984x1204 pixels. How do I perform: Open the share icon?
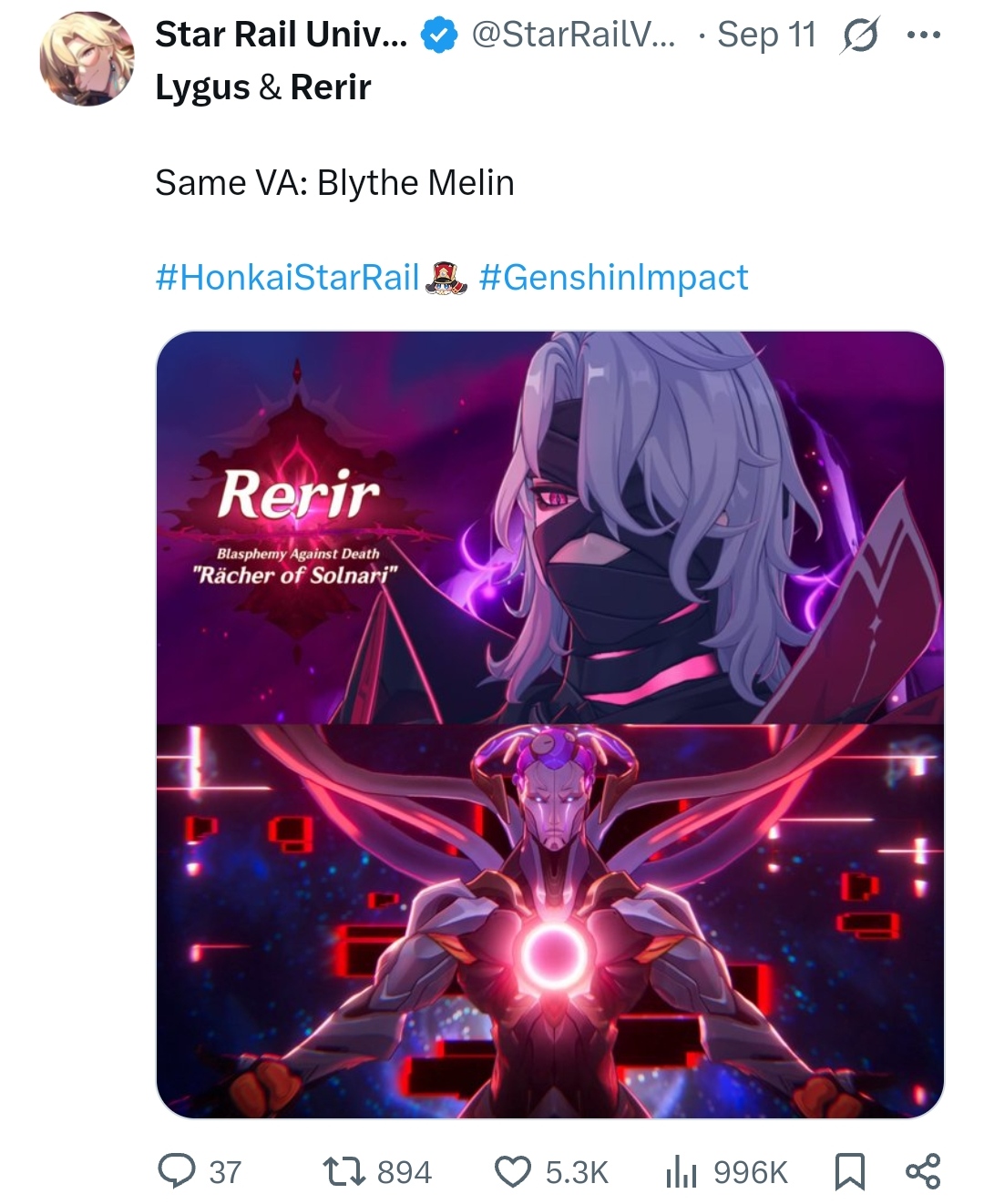pos(922,1171)
